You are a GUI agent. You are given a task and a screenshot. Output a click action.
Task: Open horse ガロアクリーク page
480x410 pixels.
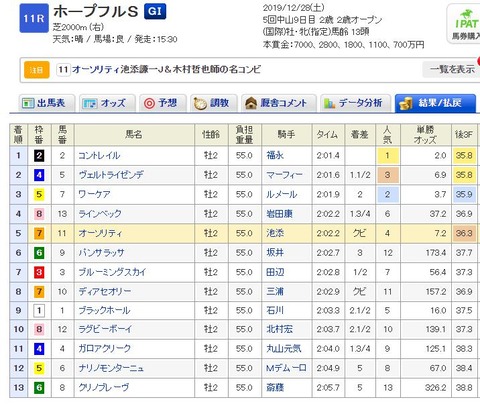point(104,349)
